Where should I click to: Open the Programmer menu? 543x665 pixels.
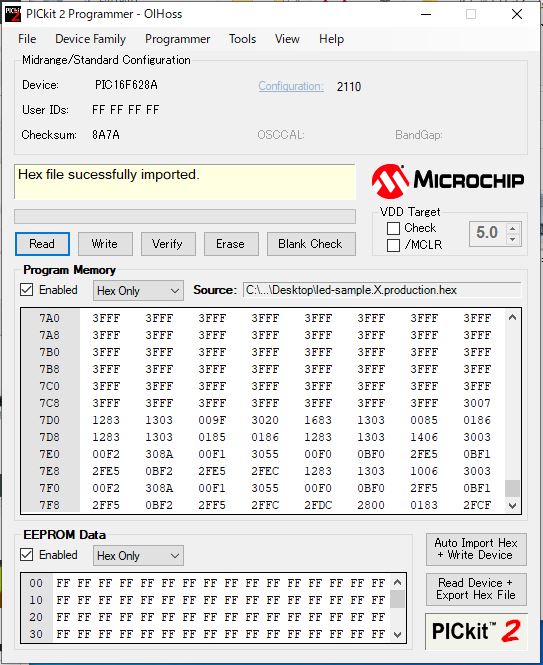(177, 39)
